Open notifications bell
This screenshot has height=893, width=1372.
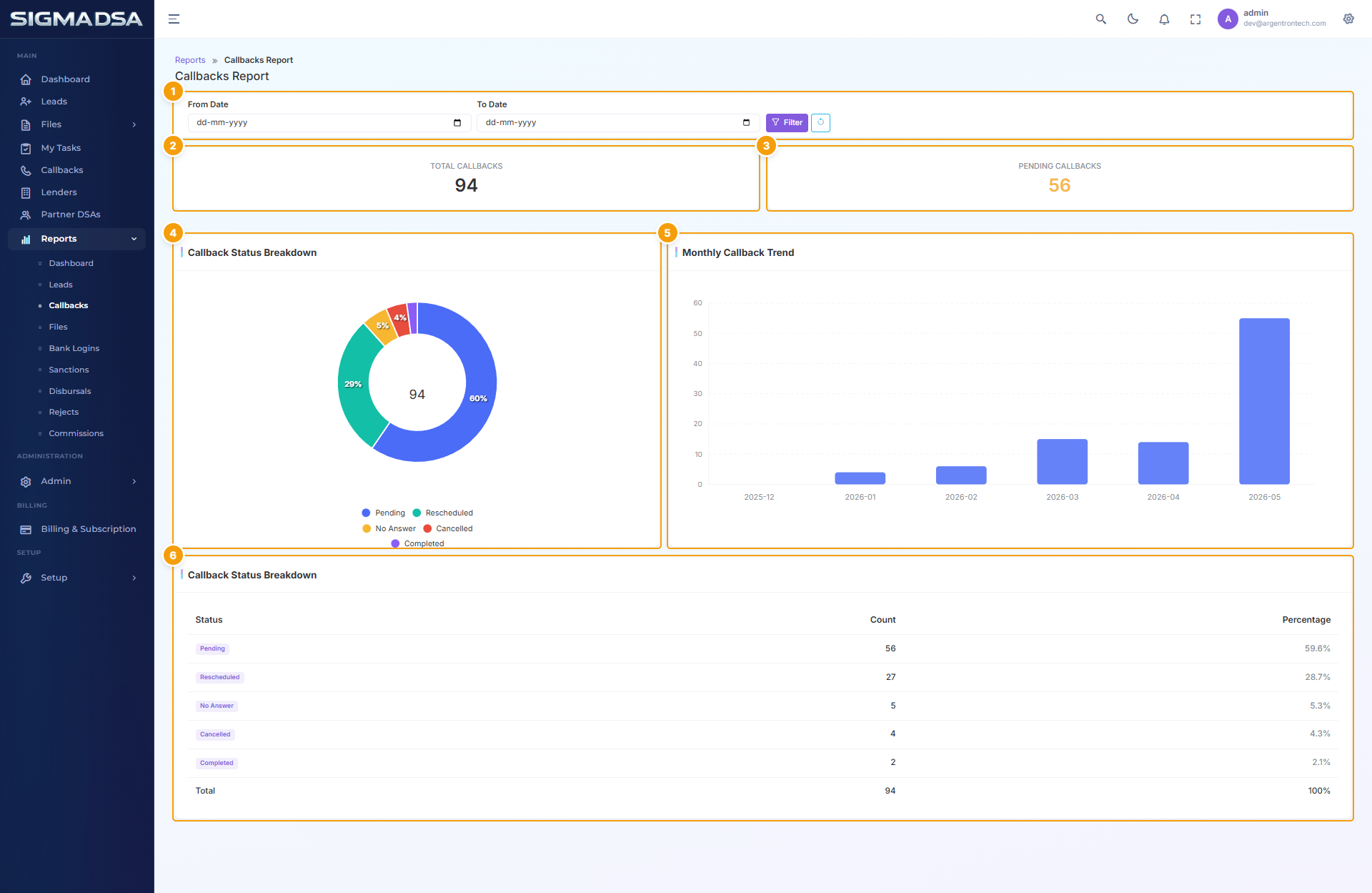[x=1164, y=19]
